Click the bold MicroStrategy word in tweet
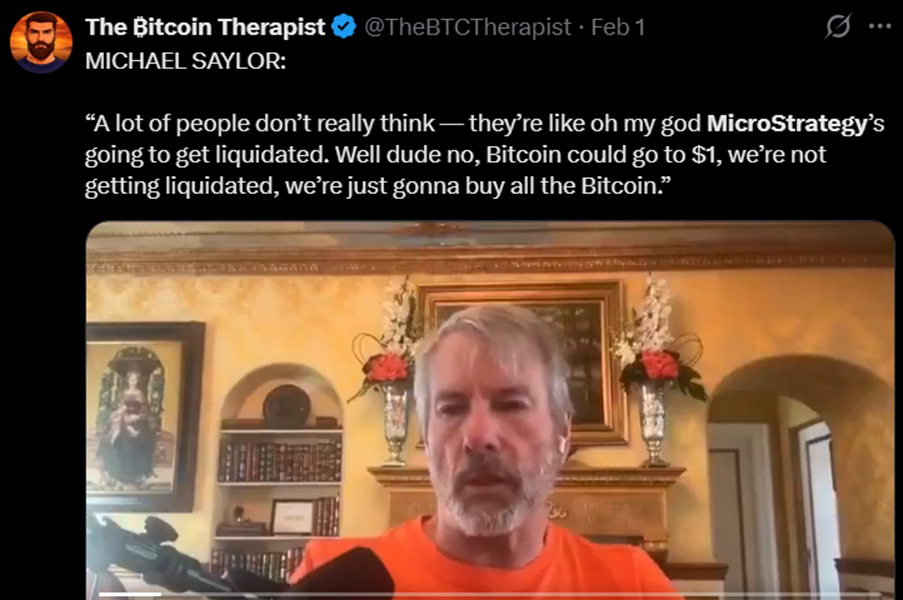903x600 pixels. coord(787,123)
